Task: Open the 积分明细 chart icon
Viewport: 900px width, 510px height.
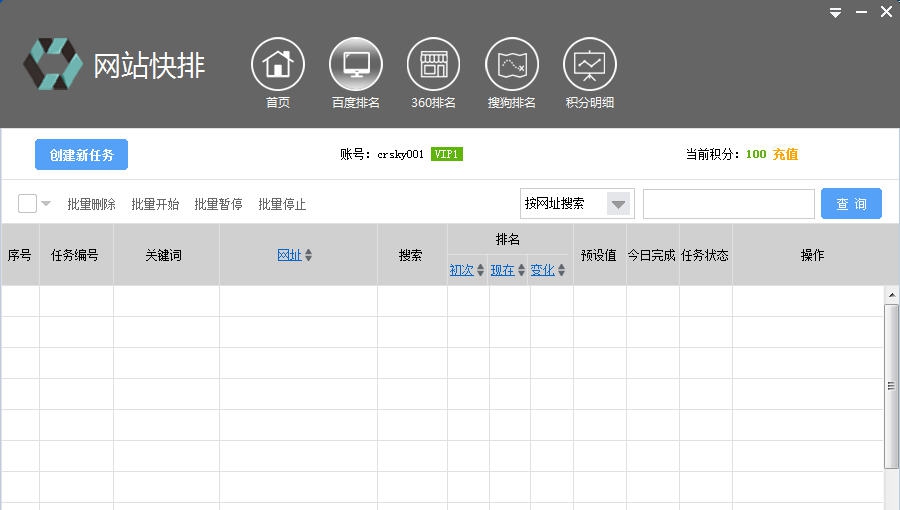Action: point(589,65)
